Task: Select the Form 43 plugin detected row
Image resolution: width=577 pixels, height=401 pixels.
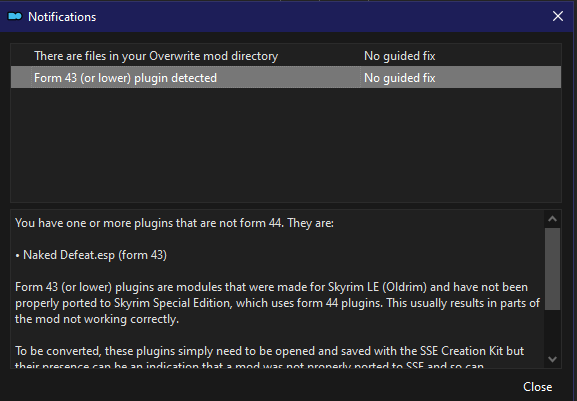Action: [286, 78]
